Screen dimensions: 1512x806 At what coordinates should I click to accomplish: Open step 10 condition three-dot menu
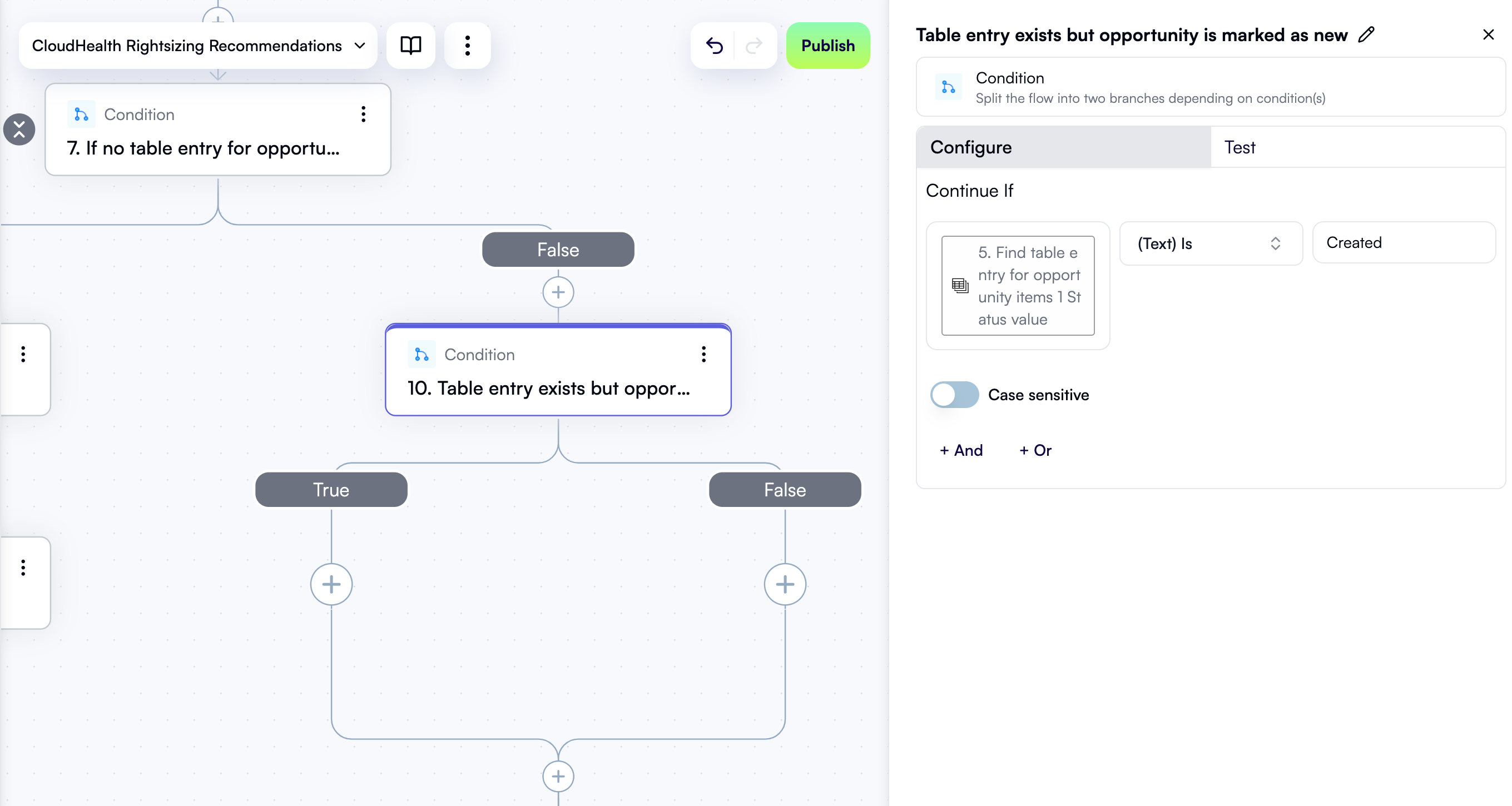(x=703, y=354)
